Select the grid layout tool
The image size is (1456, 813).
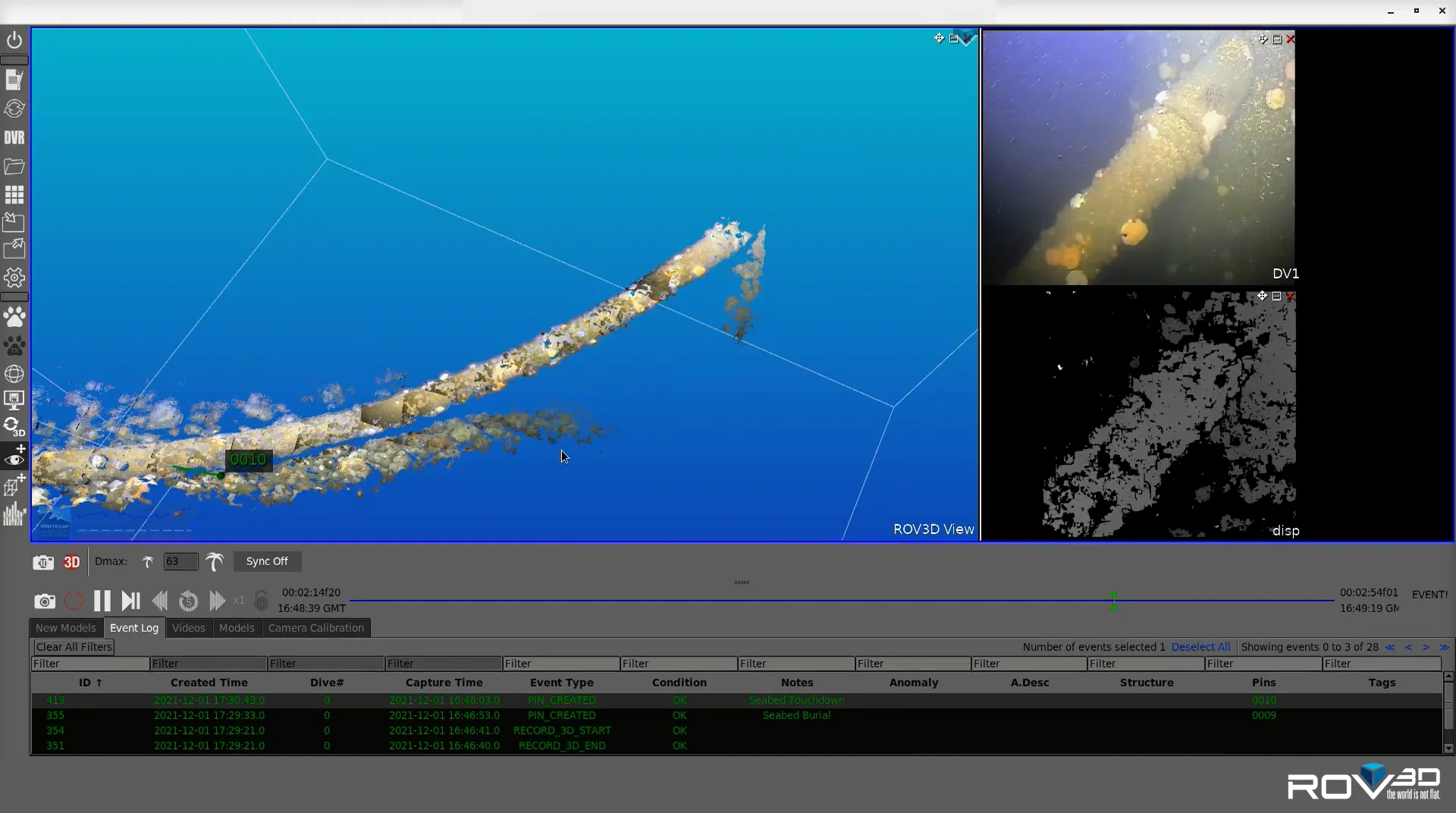14,195
